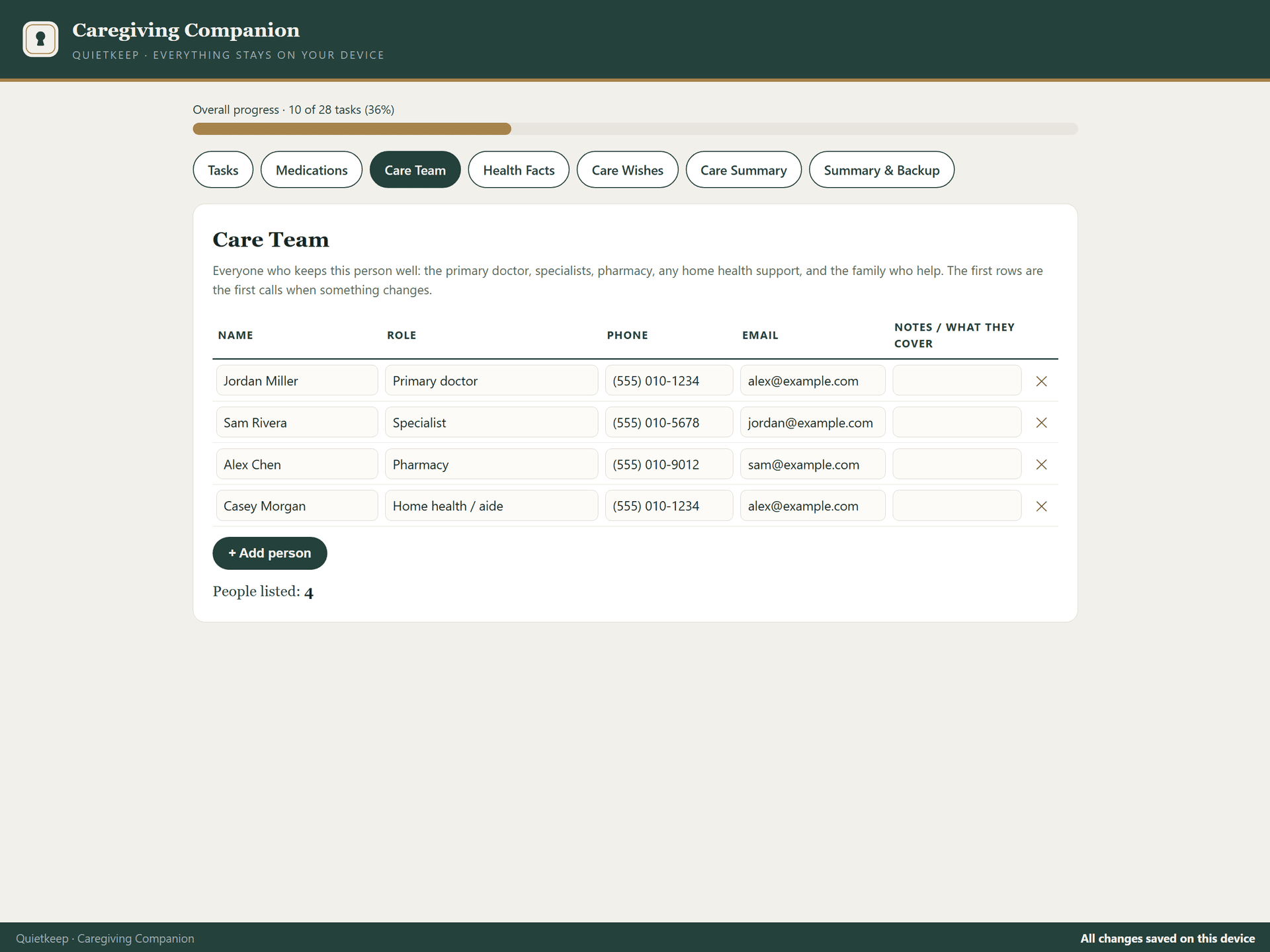The width and height of the screenshot is (1270, 952).
Task: Edit the Jordan Miller name field
Action: pos(297,381)
